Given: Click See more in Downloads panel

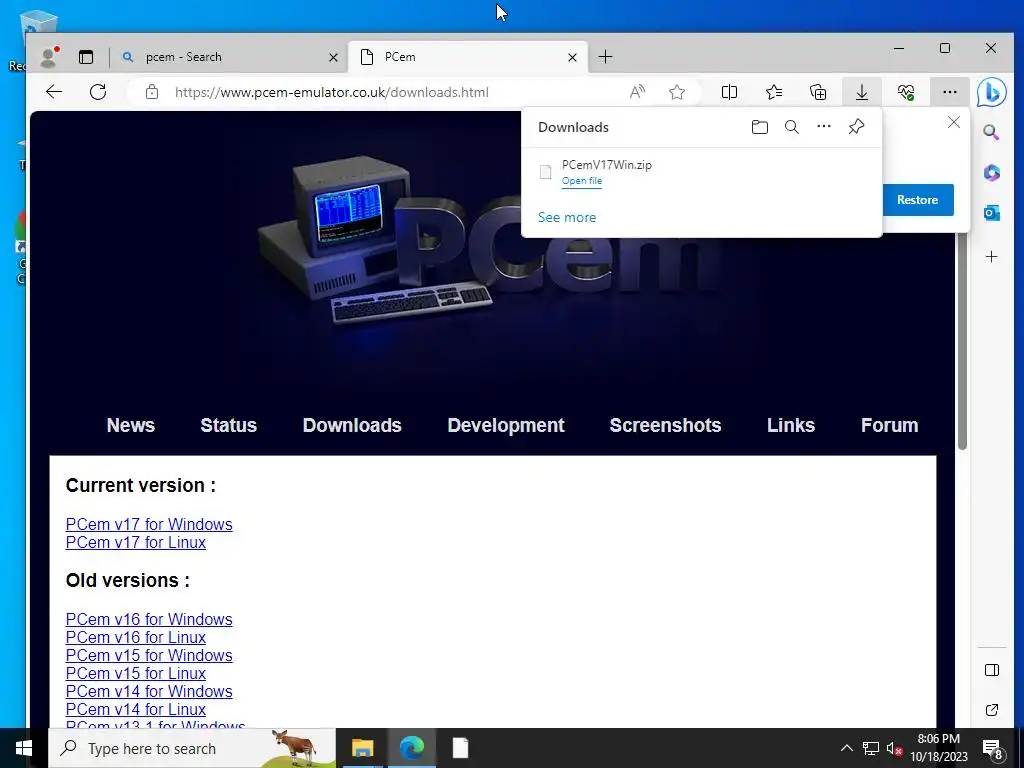Looking at the screenshot, I should coord(567,217).
